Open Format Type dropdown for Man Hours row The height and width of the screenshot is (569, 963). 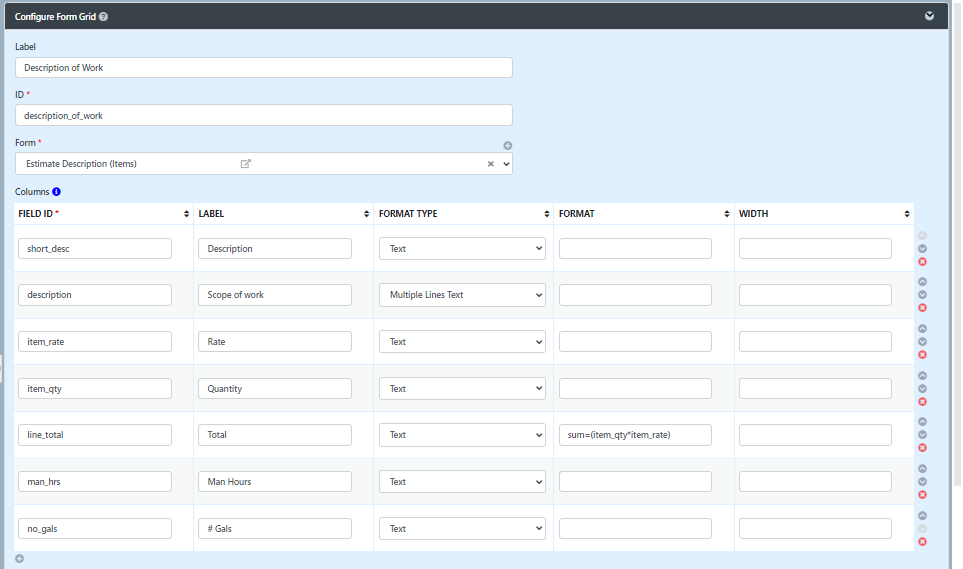point(462,482)
